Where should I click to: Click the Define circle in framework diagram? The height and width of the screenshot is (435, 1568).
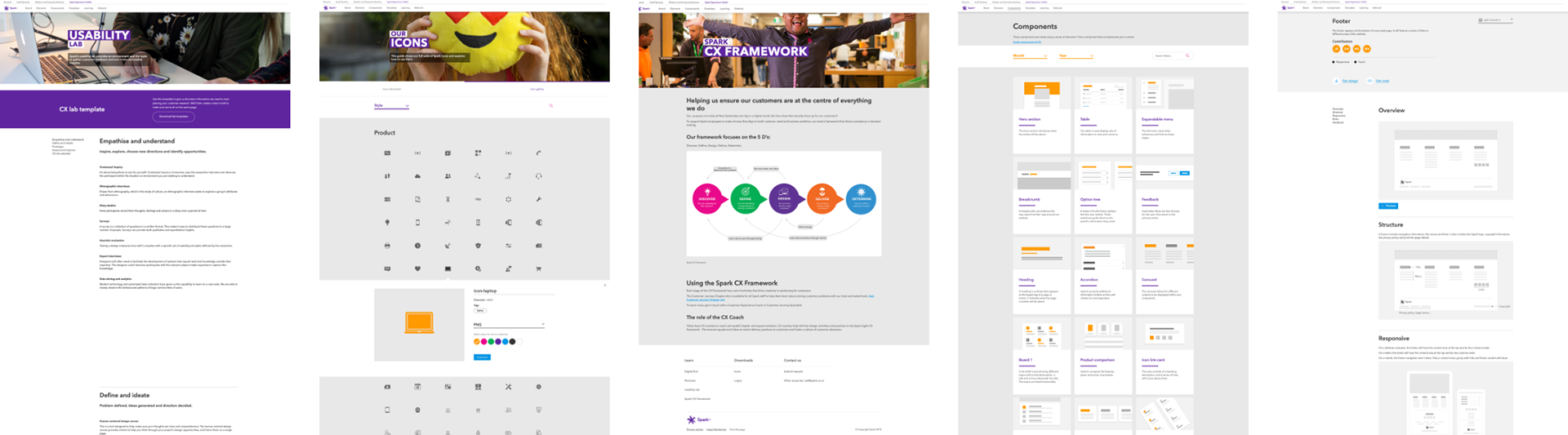click(x=746, y=198)
